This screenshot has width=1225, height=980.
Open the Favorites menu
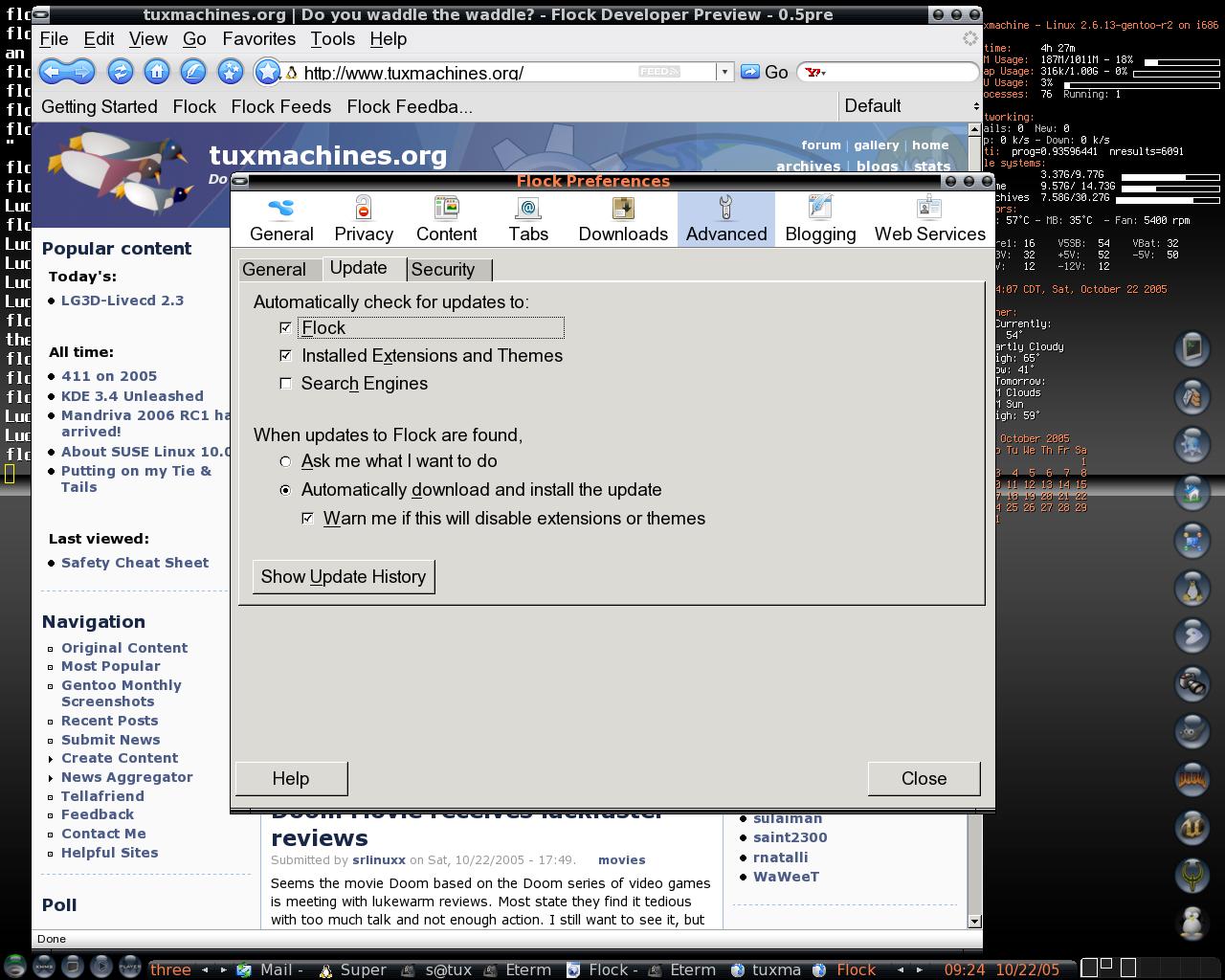coord(258,39)
